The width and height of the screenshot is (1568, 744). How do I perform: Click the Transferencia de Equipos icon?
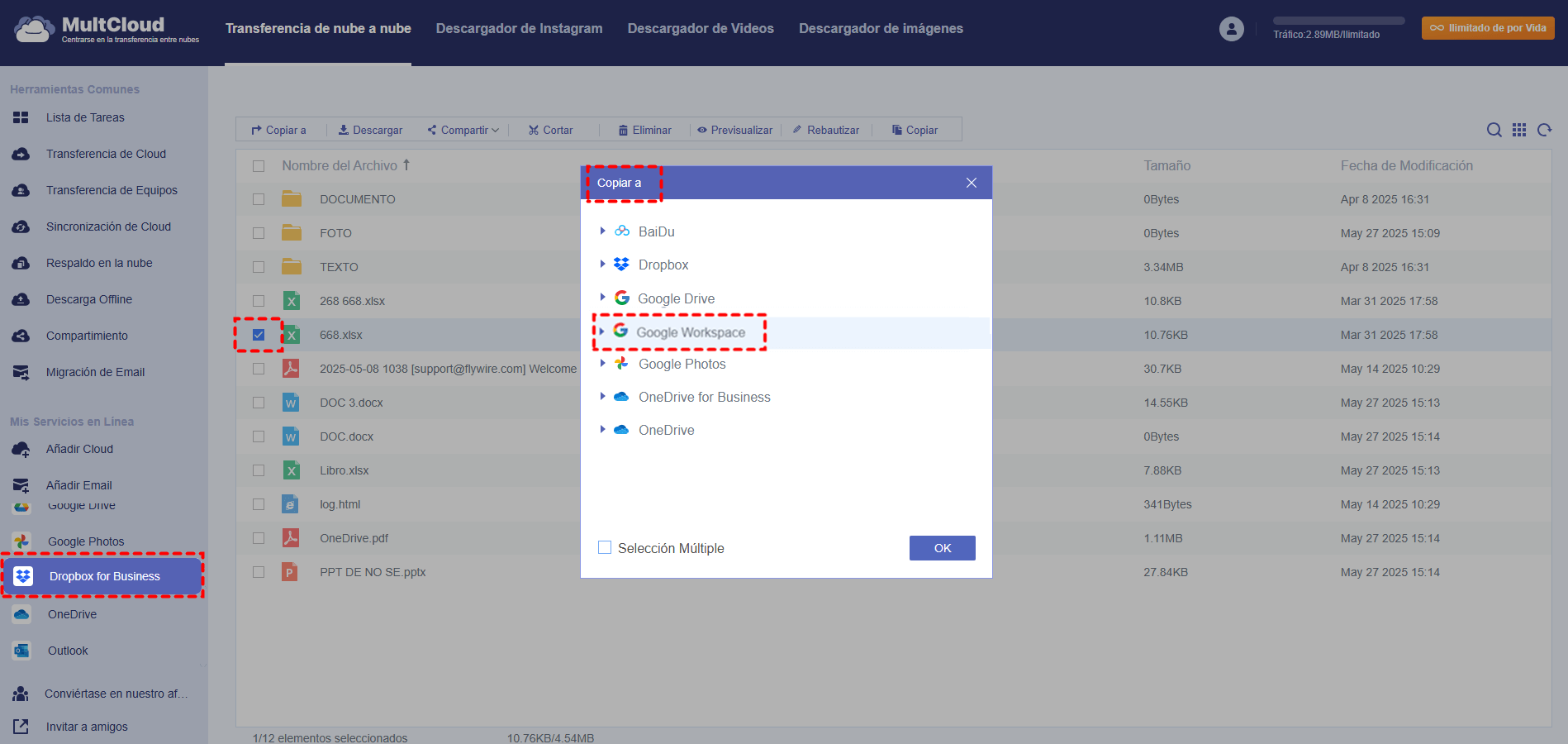(x=21, y=190)
